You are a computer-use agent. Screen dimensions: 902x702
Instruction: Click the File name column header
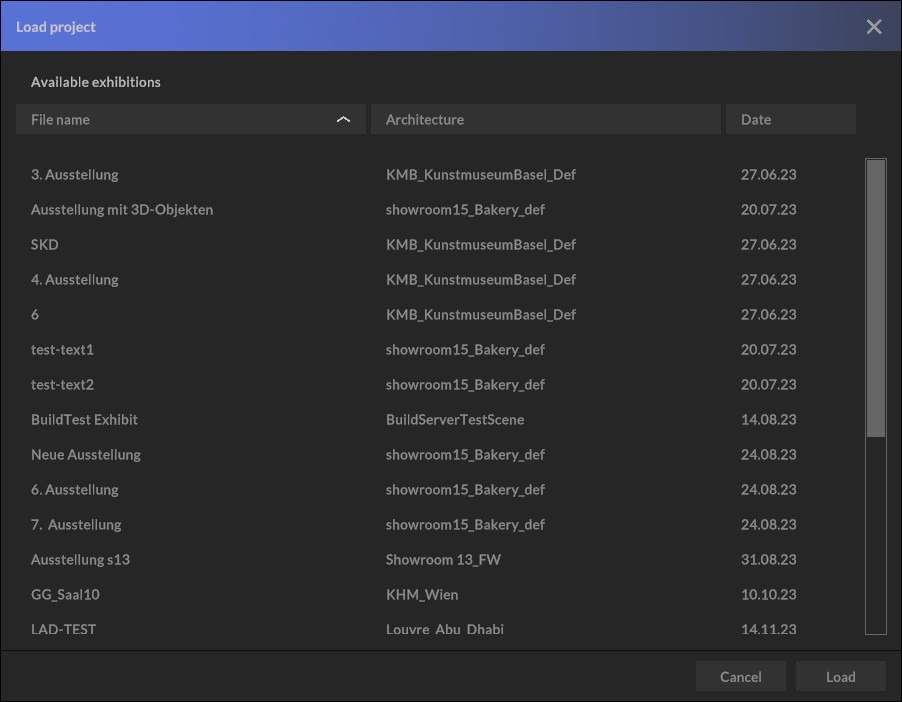(x=170, y=119)
